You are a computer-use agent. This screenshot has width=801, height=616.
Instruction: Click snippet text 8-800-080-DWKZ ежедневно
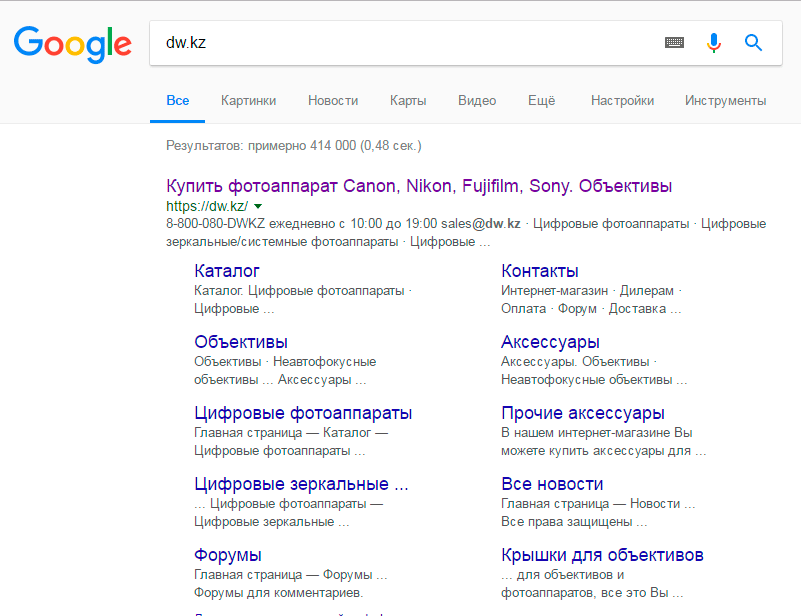click(x=251, y=224)
